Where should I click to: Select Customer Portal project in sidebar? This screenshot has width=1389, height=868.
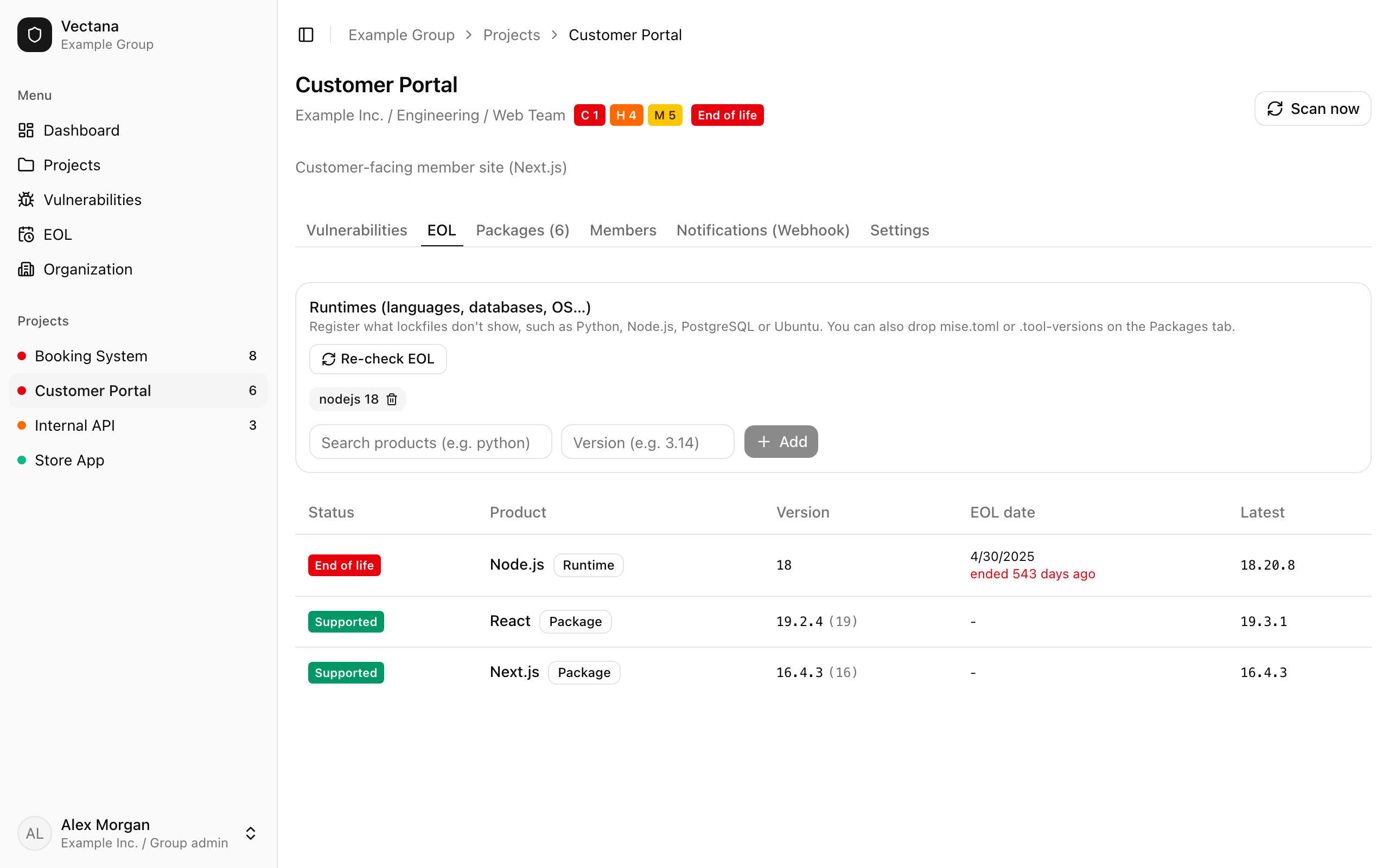tap(138, 391)
